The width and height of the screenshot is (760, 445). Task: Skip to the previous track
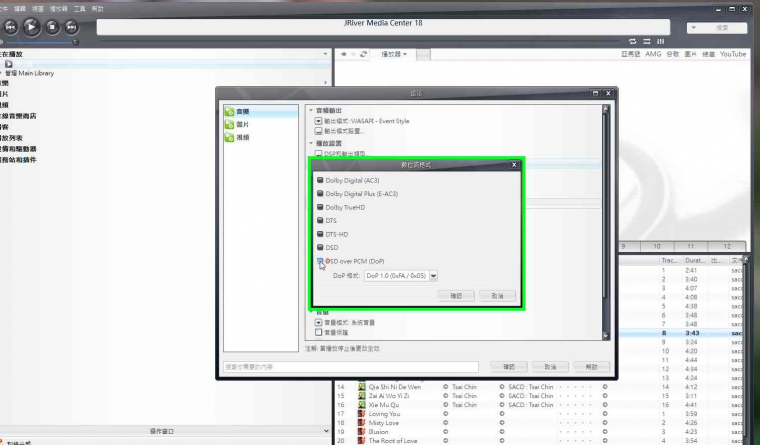[x=10, y=27]
